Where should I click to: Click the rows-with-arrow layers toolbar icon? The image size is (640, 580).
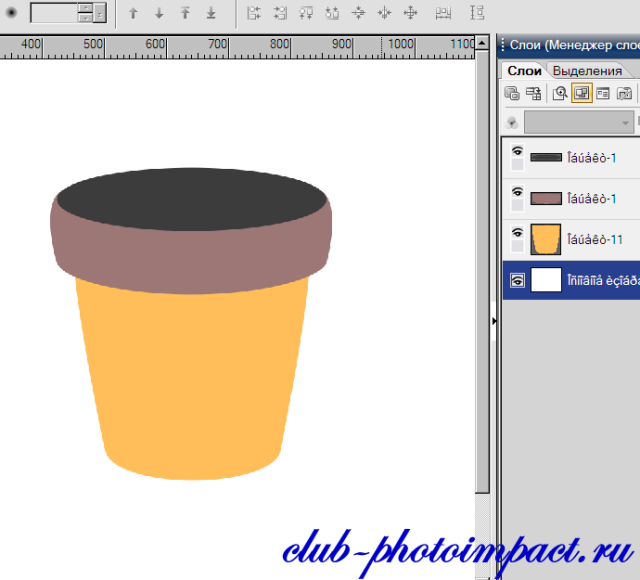pyautogui.click(x=533, y=93)
